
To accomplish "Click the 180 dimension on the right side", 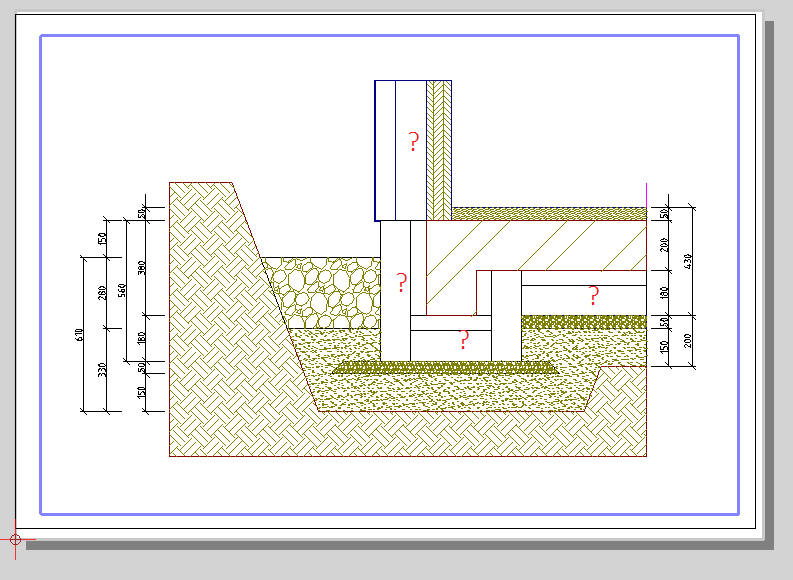I will [664, 292].
